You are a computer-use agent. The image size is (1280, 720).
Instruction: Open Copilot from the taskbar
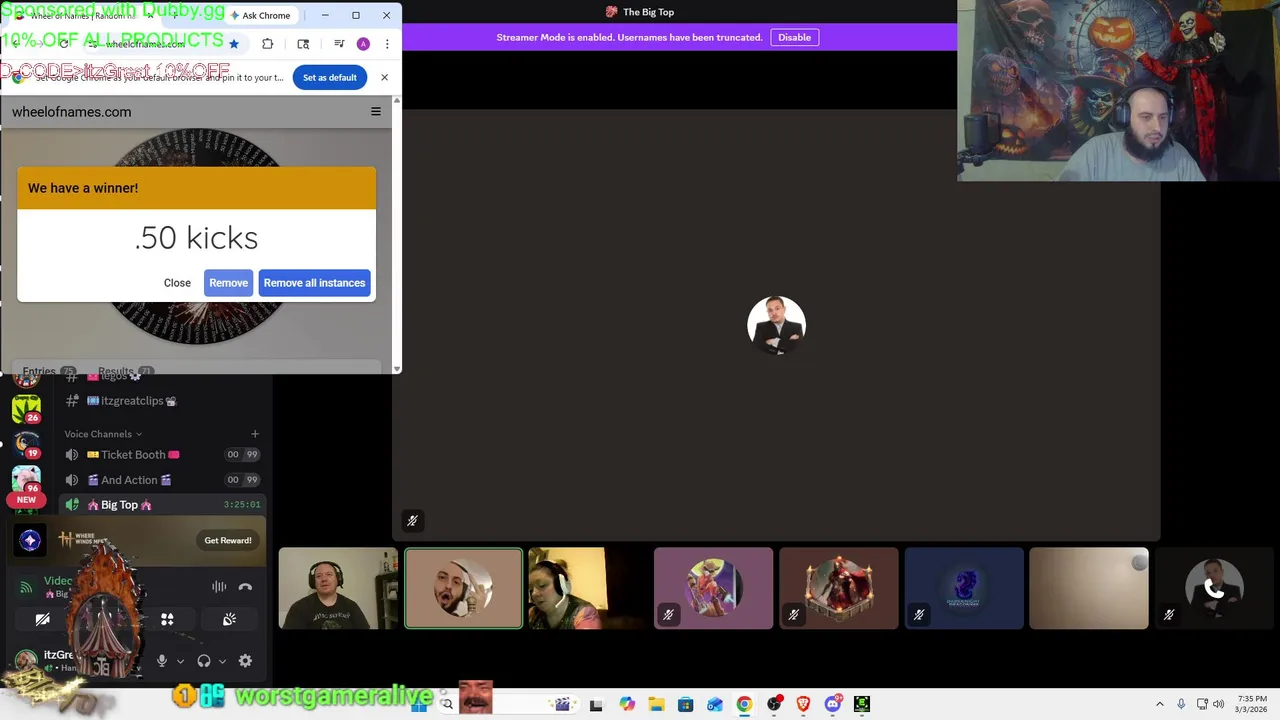[x=626, y=704]
